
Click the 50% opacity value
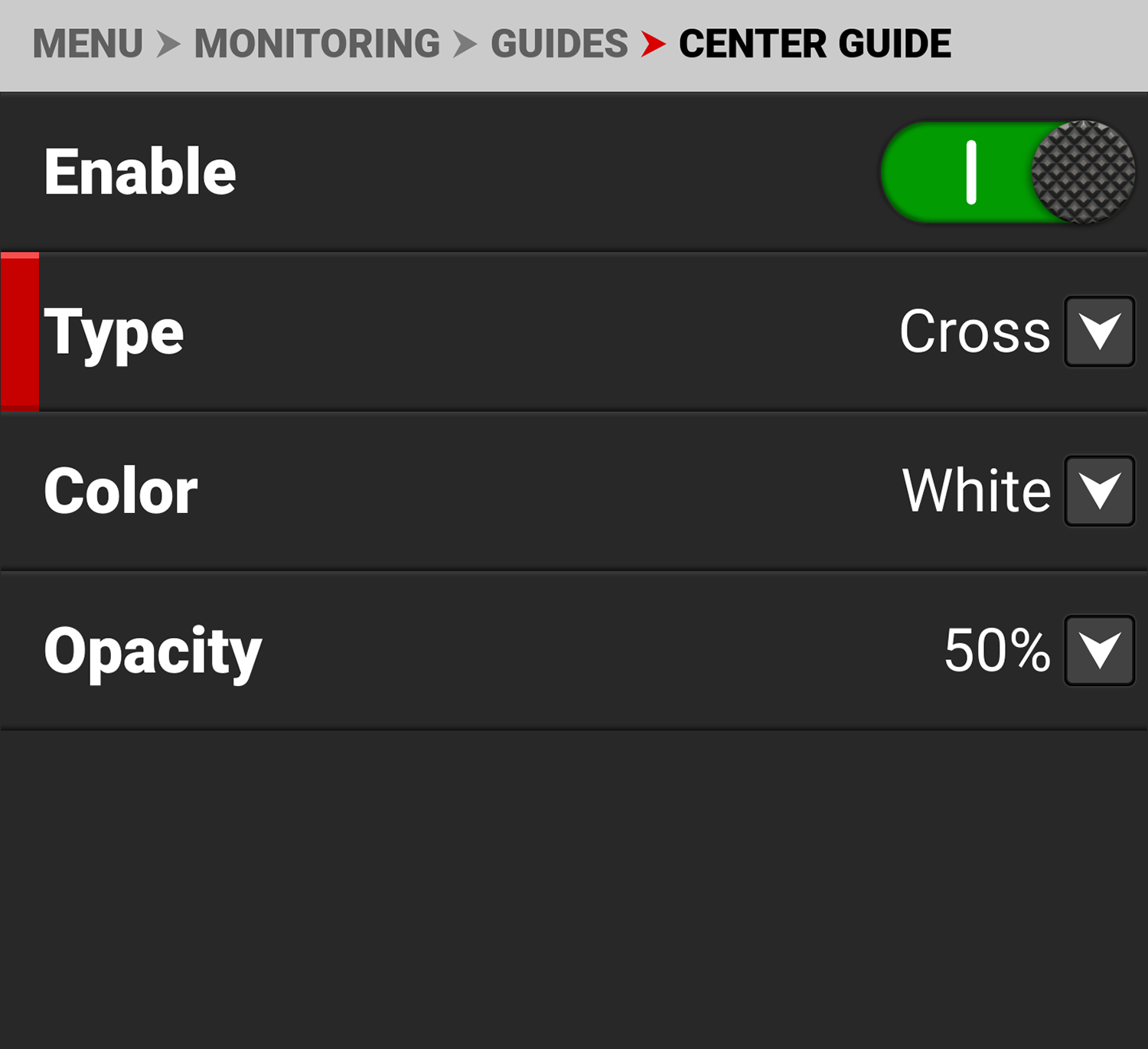pos(996,650)
